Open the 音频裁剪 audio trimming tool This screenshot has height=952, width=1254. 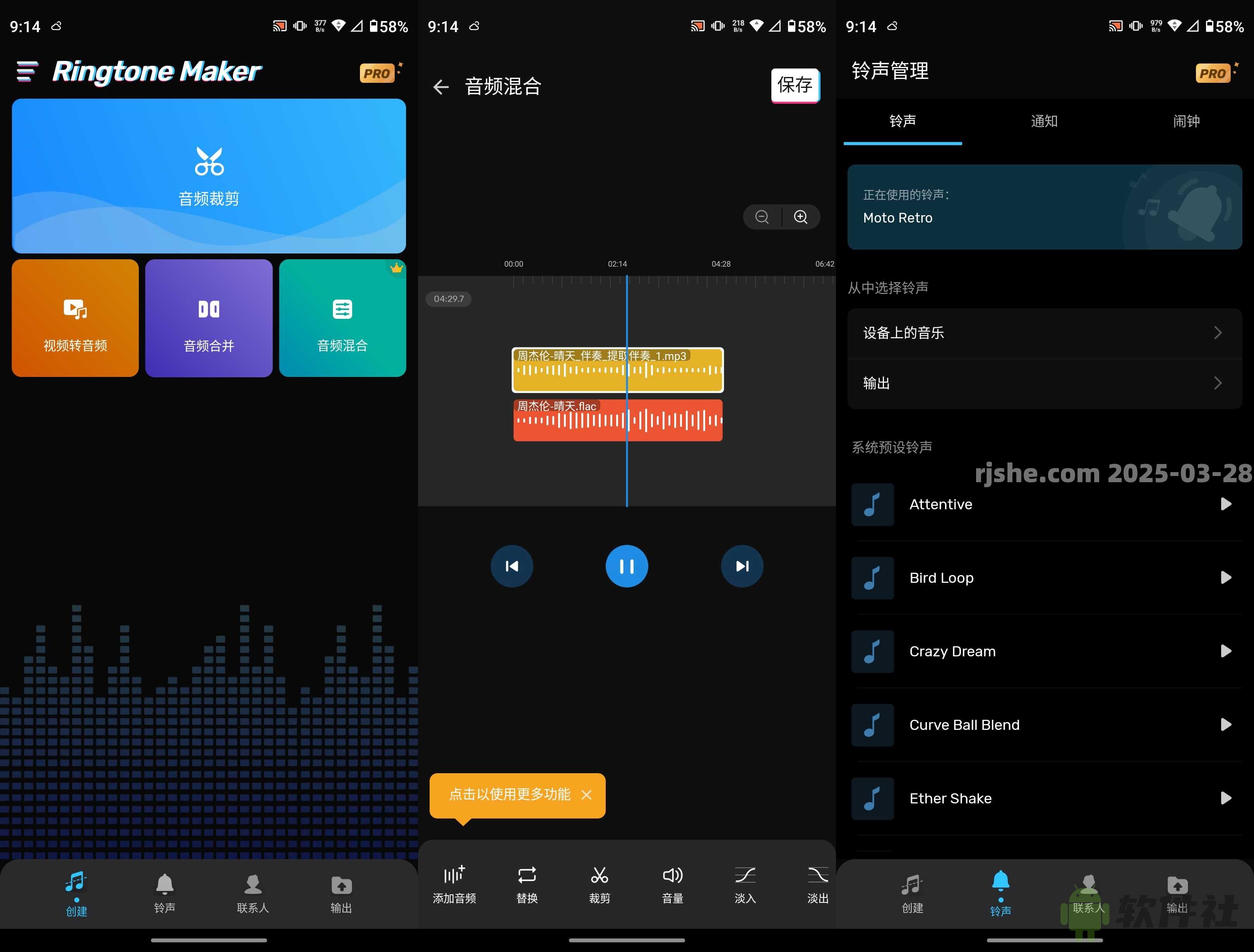coord(209,176)
